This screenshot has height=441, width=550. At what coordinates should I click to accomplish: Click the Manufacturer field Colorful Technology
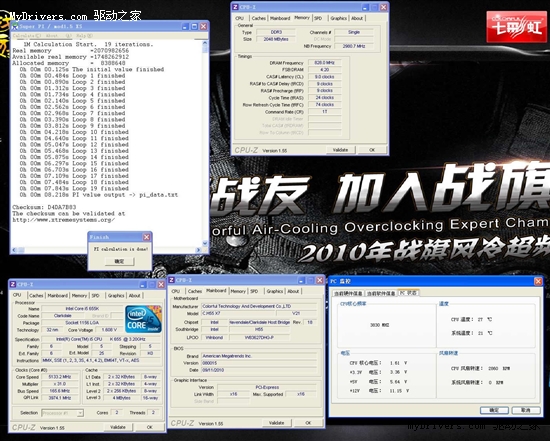(259, 306)
